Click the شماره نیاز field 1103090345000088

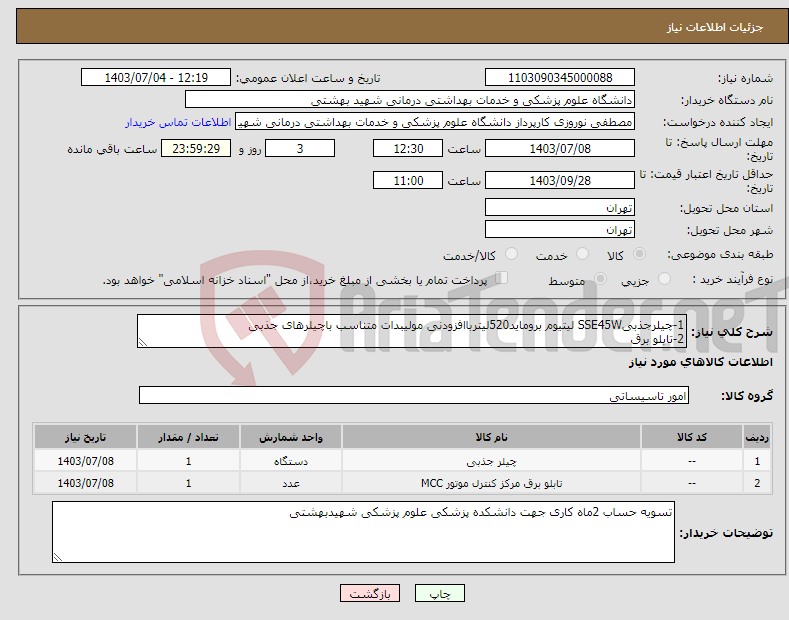click(x=560, y=78)
